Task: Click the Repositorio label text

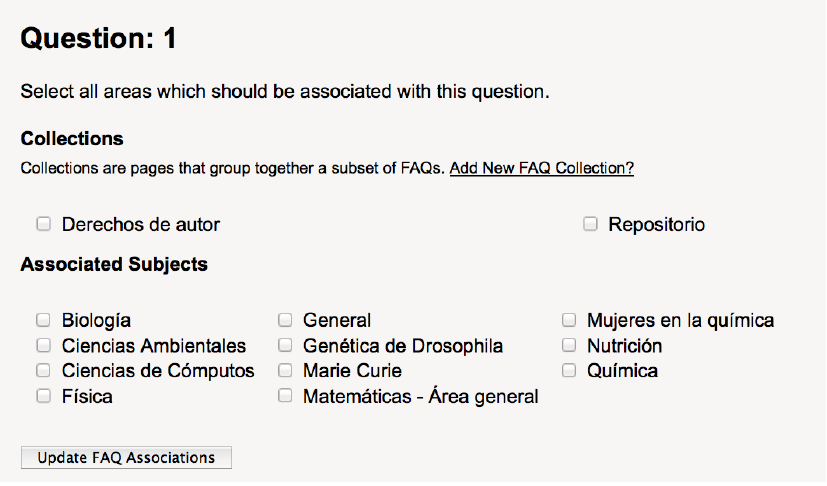Action: click(x=656, y=225)
